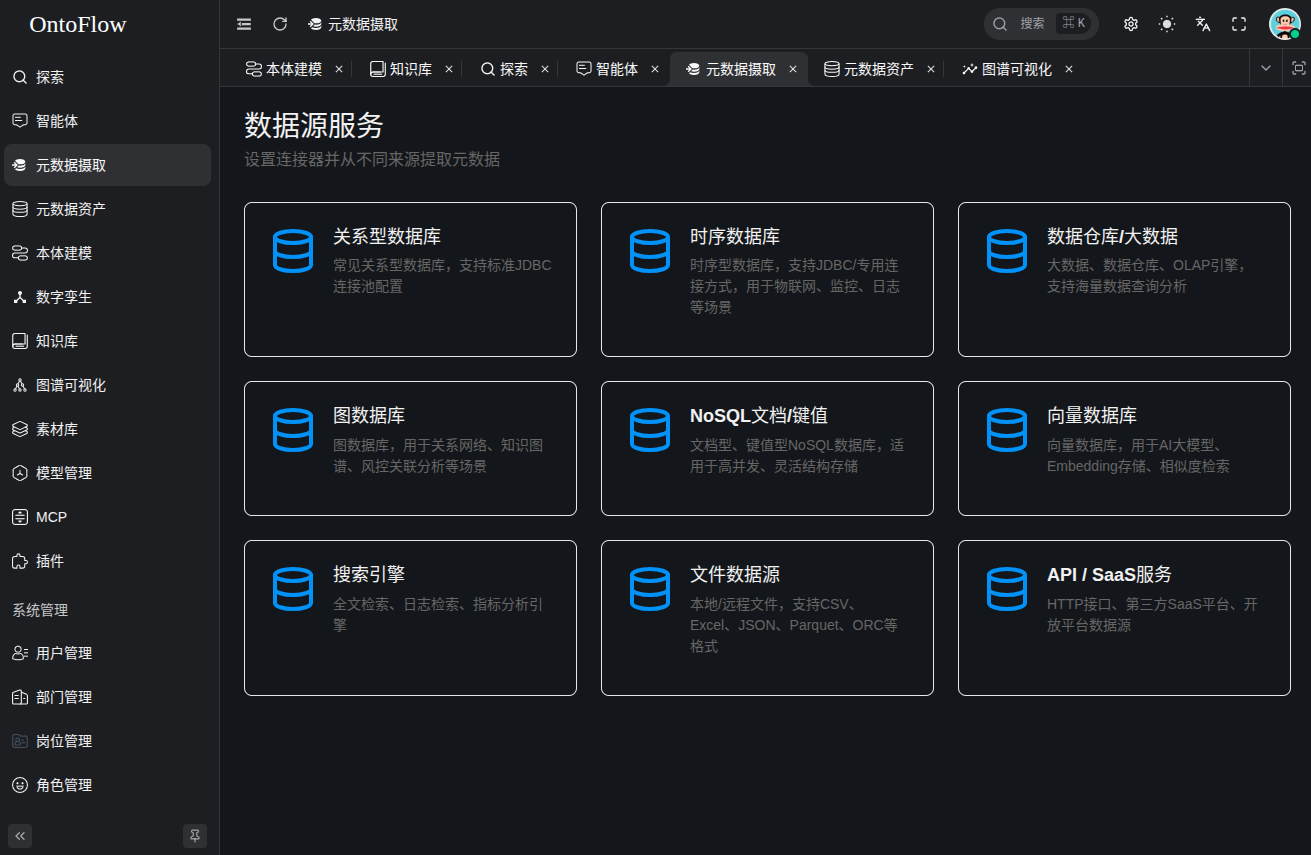
Task: Open the 数据仓库/大数据 card
Action: click(1124, 279)
